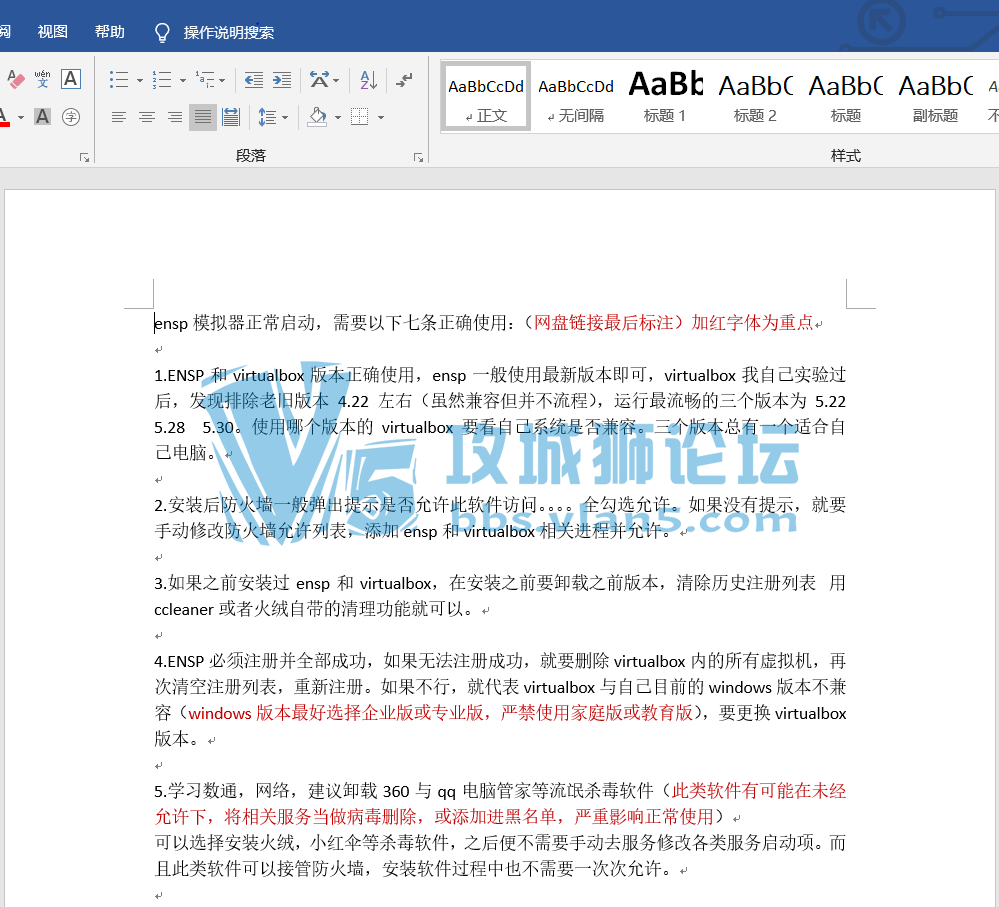
Task: Open the Font dialog launcher
Action: [x=84, y=157]
